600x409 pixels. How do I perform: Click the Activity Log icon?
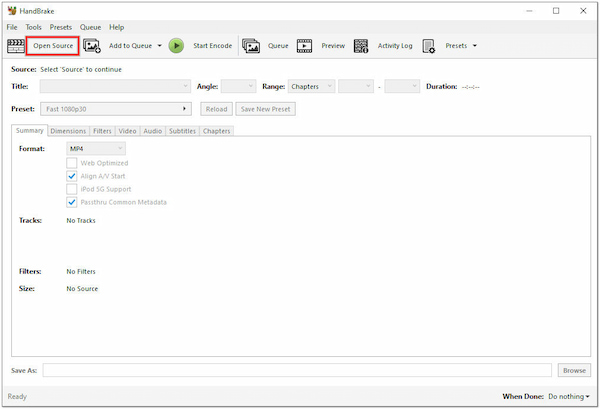click(x=361, y=46)
